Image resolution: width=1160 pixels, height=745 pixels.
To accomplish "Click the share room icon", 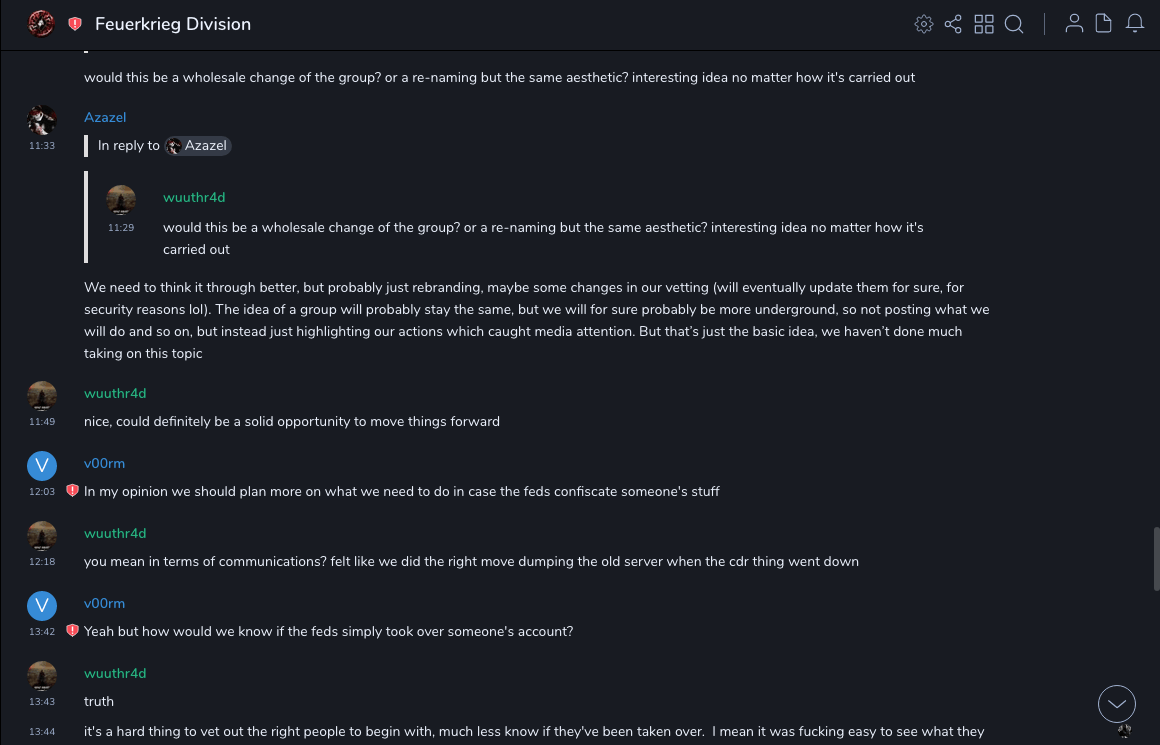I will [953, 24].
